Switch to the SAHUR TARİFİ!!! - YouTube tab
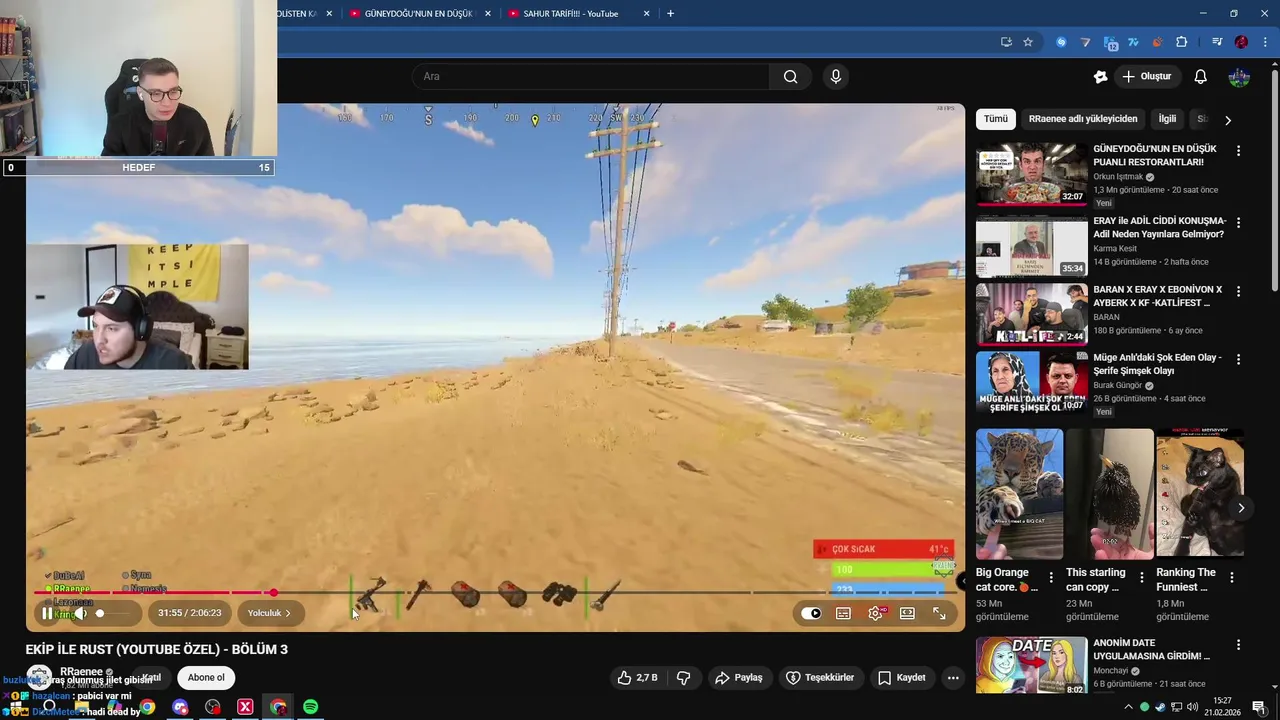The width and height of the screenshot is (1280, 720). click(x=578, y=14)
